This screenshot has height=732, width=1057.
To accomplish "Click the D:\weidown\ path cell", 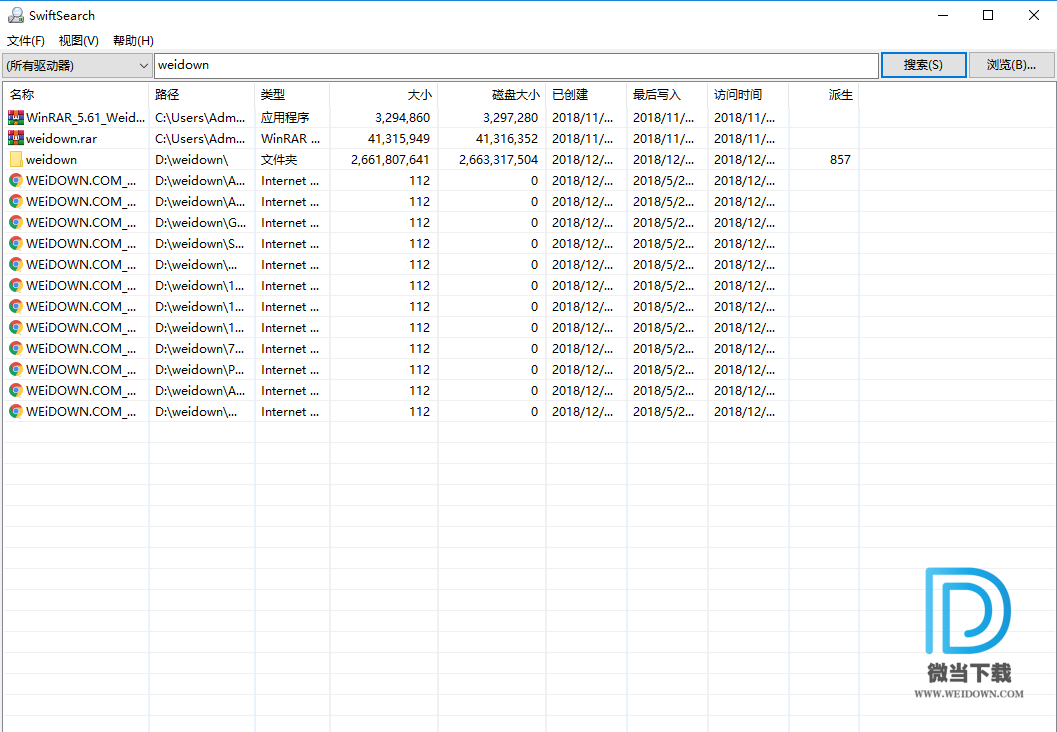I will click(x=191, y=160).
